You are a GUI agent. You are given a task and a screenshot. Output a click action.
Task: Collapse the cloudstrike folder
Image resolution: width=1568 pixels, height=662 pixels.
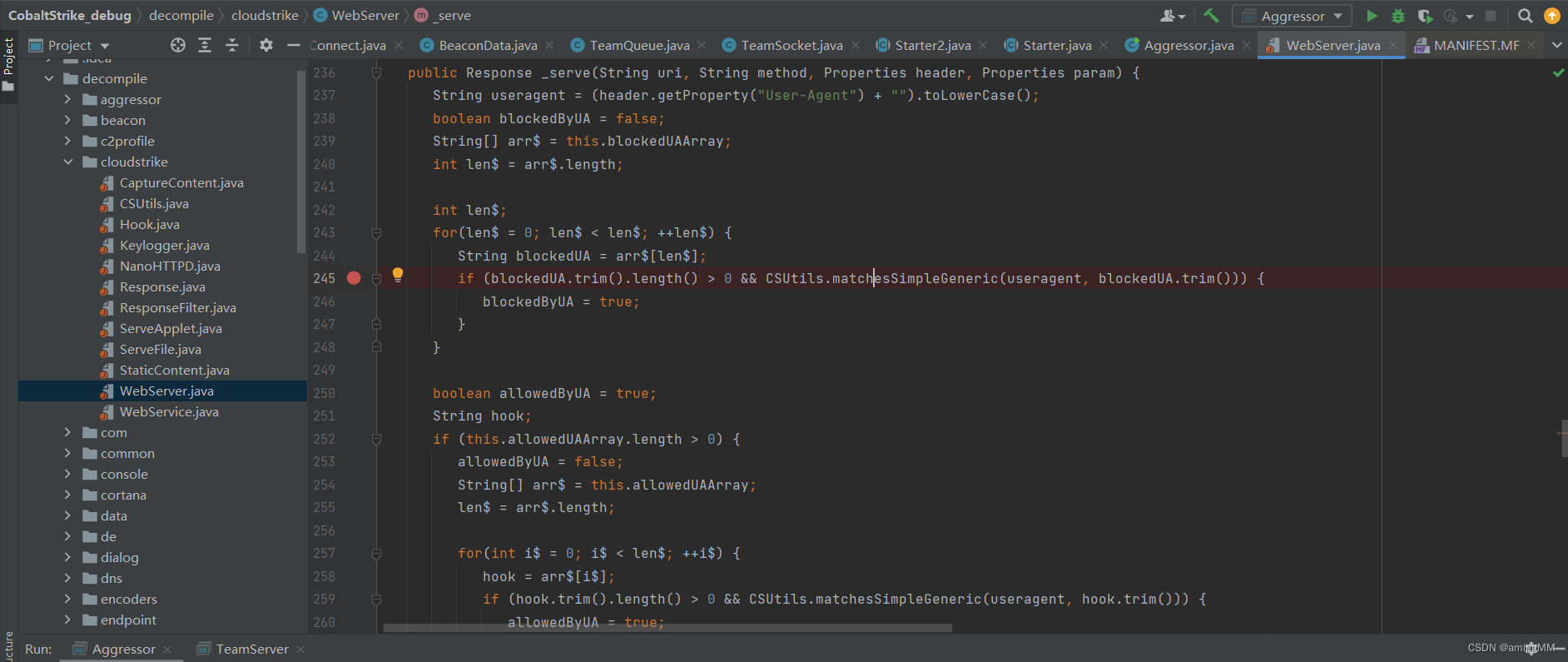tap(67, 162)
